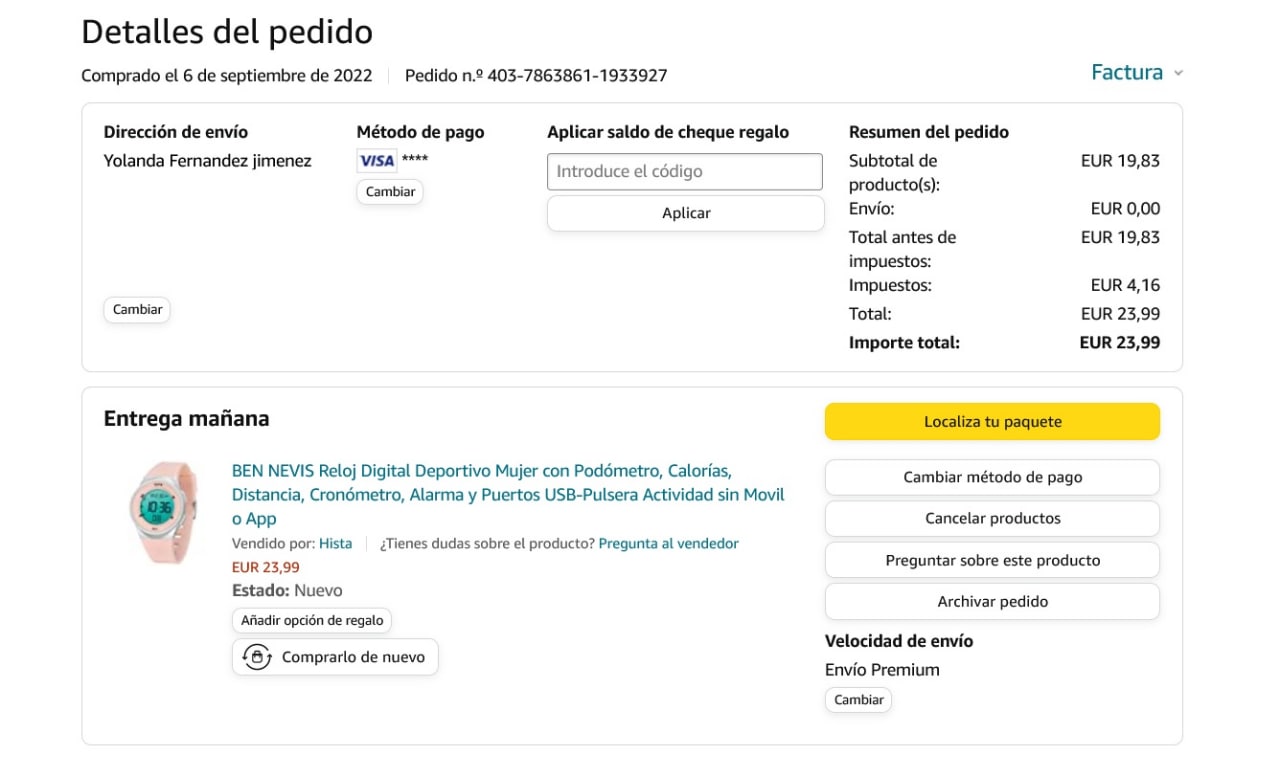Change shipping speed under Envío Premium
1280x777 pixels.
(x=858, y=700)
